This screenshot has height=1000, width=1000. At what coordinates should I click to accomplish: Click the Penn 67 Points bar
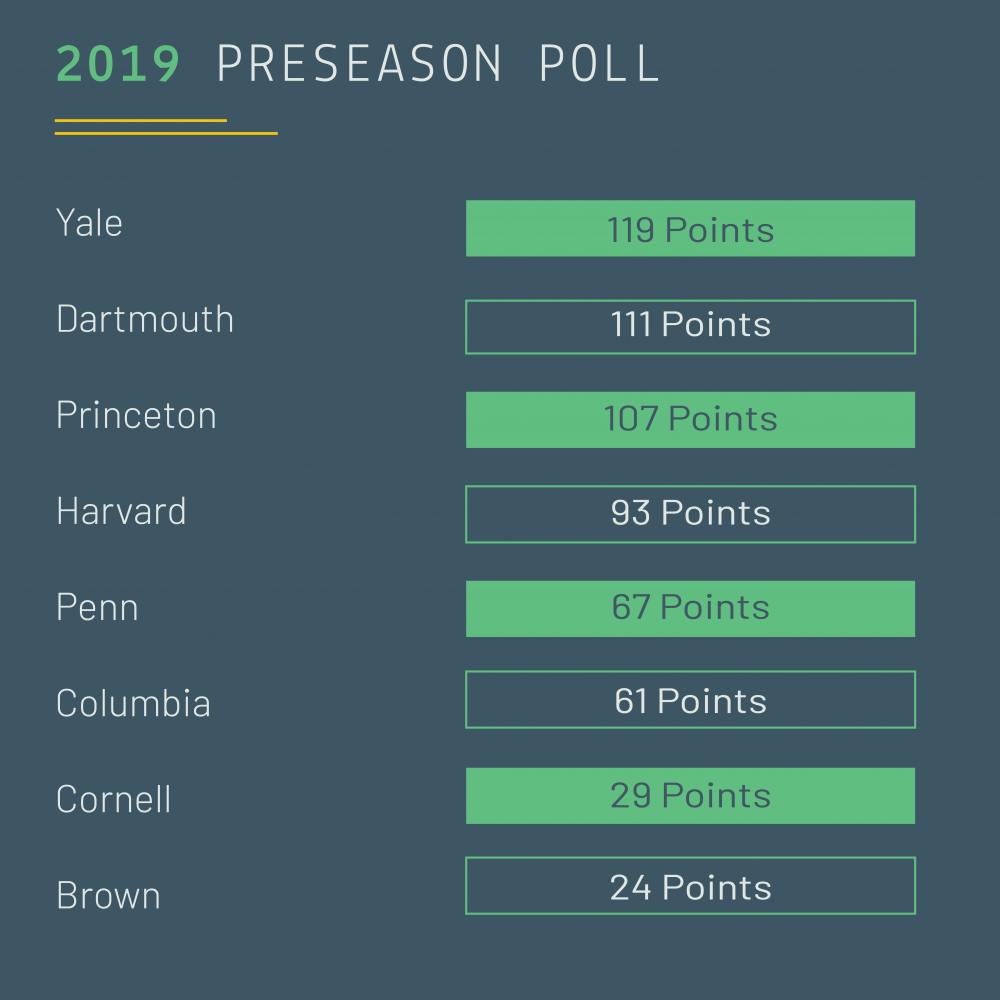click(x=690, y=608)
